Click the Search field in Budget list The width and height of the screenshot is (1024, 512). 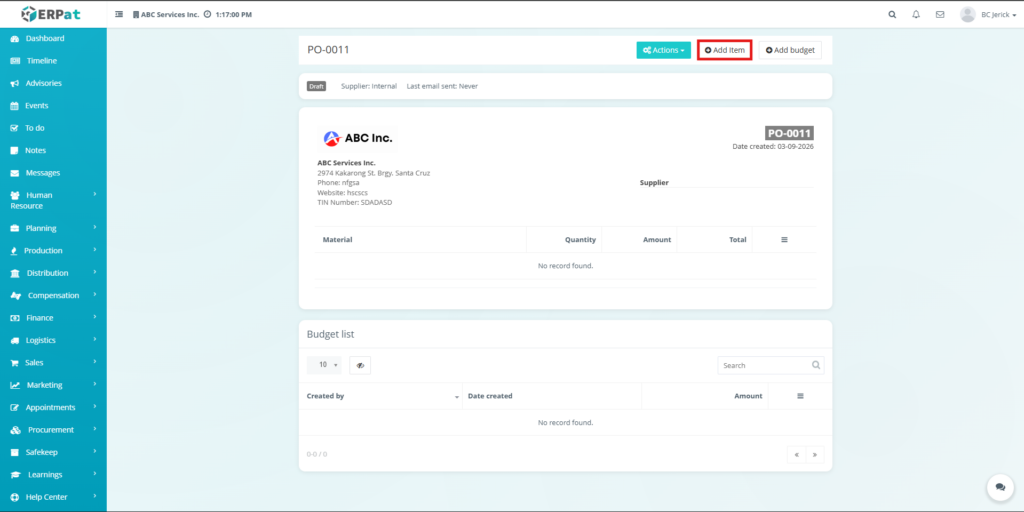point(764,365)
